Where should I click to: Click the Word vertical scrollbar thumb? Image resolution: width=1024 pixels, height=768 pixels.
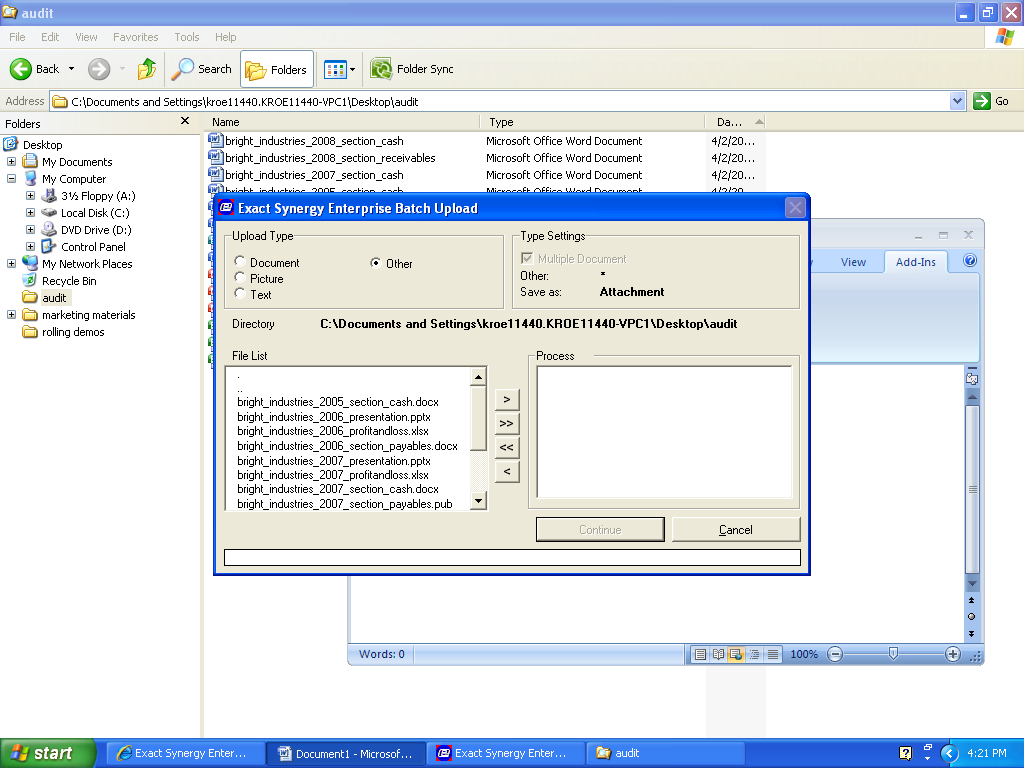click(972, 489)
